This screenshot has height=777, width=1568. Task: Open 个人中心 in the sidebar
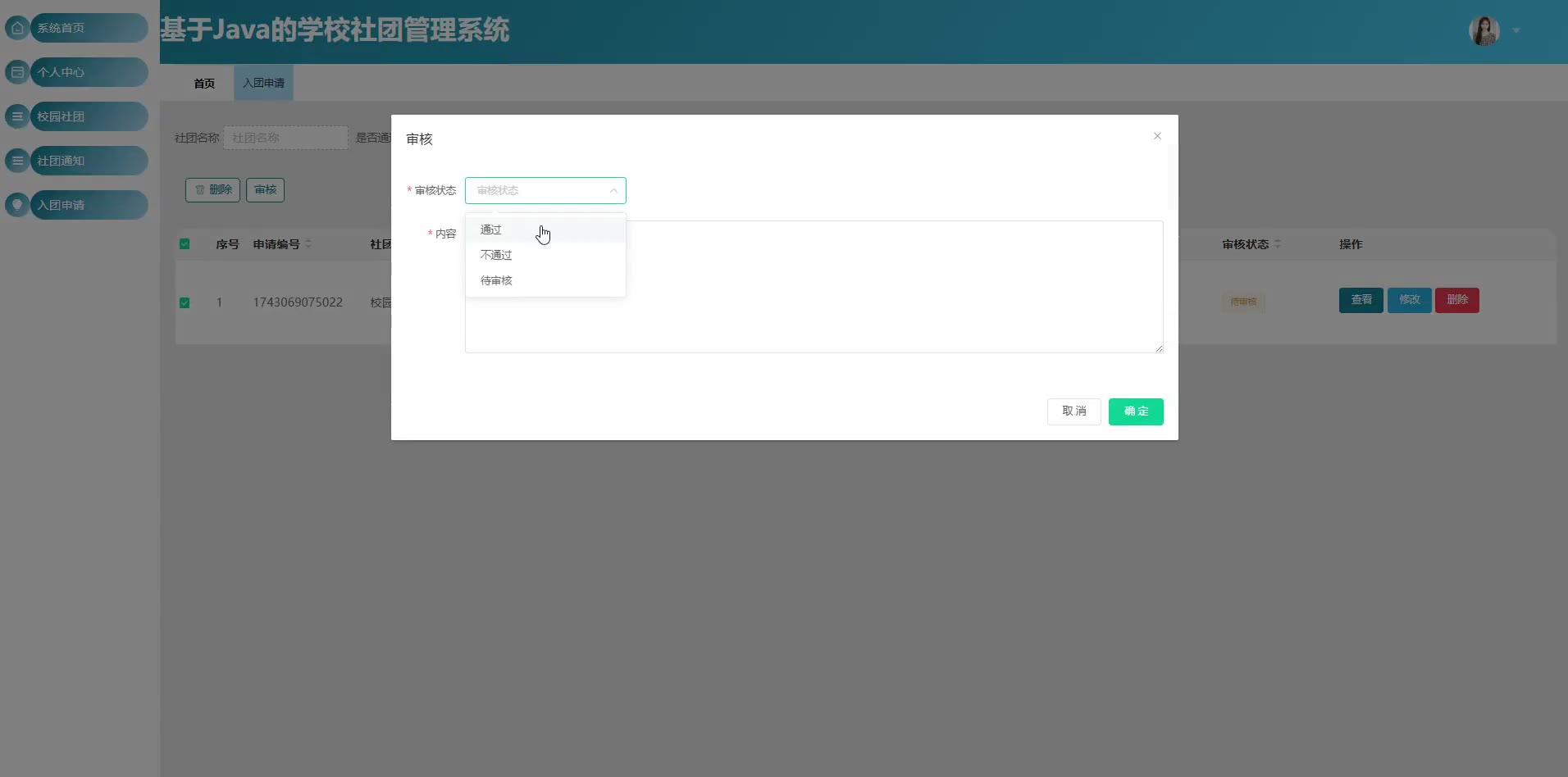(x=89, y=72)
